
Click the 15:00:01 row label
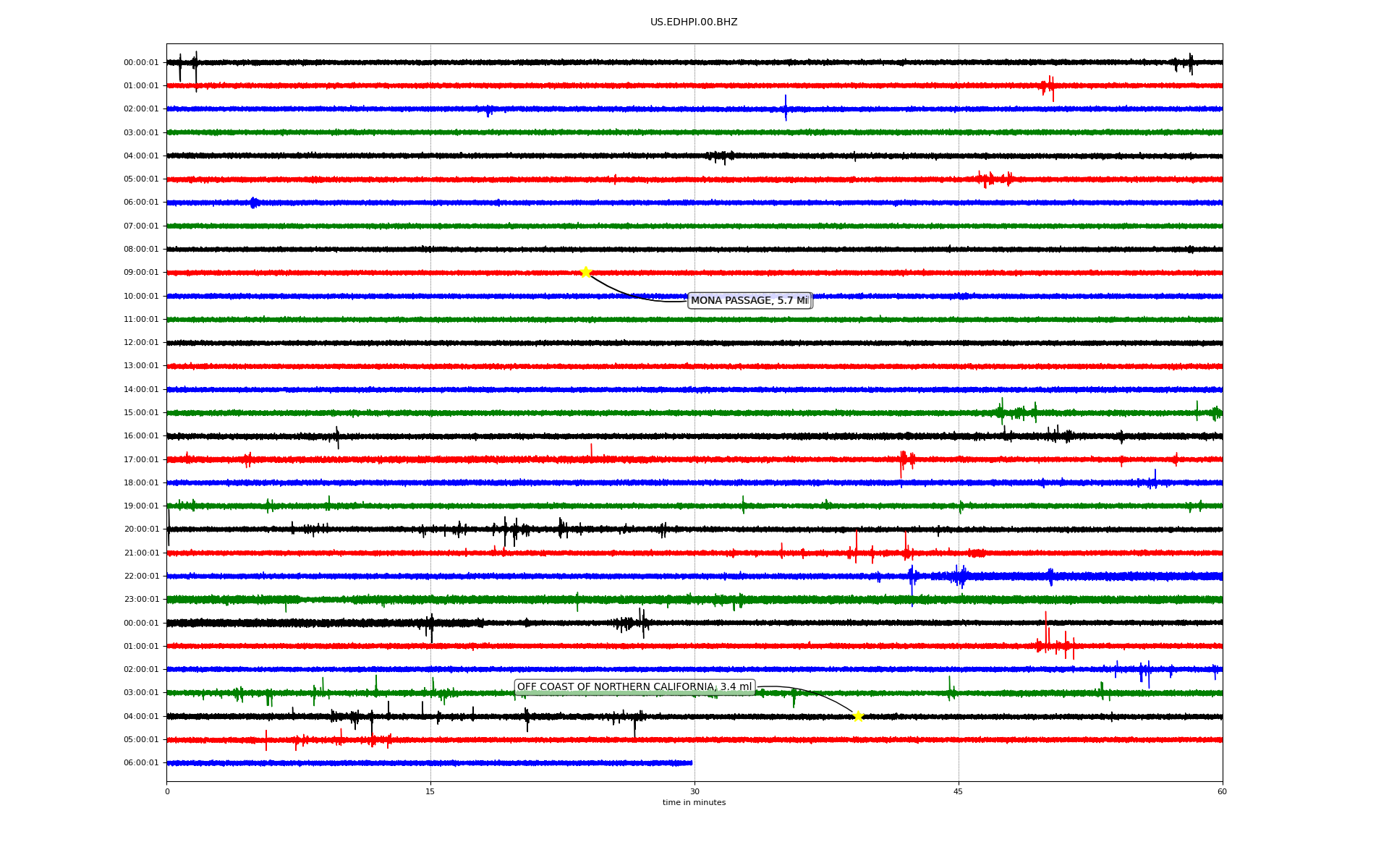141,413
